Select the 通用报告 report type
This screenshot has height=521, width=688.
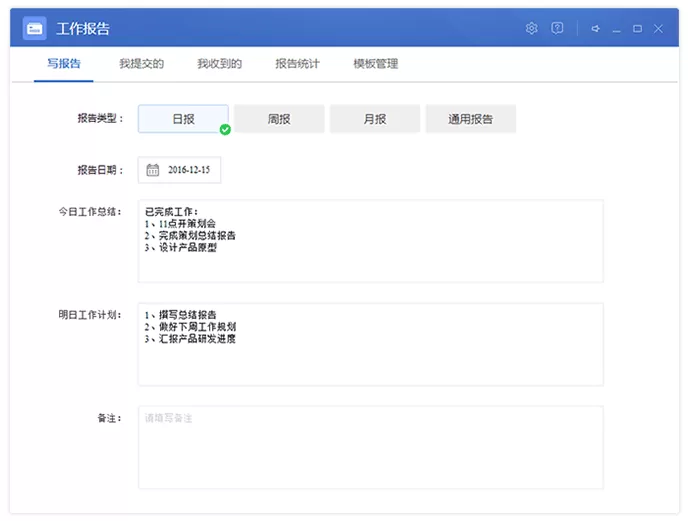click(470, 119)
